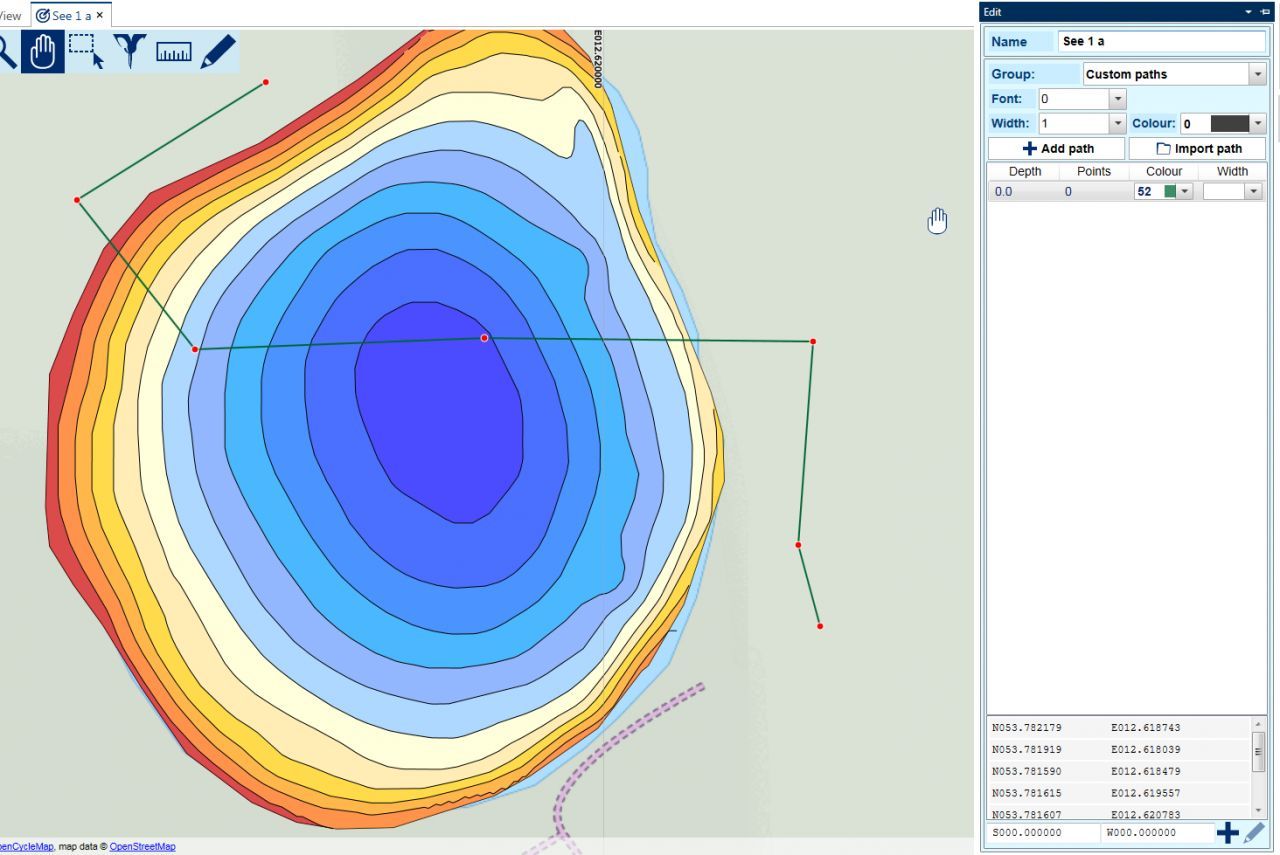Activate the hand pan tool
The height and width of the screenshot is (855, 1280).
click(x=43, y=52)
